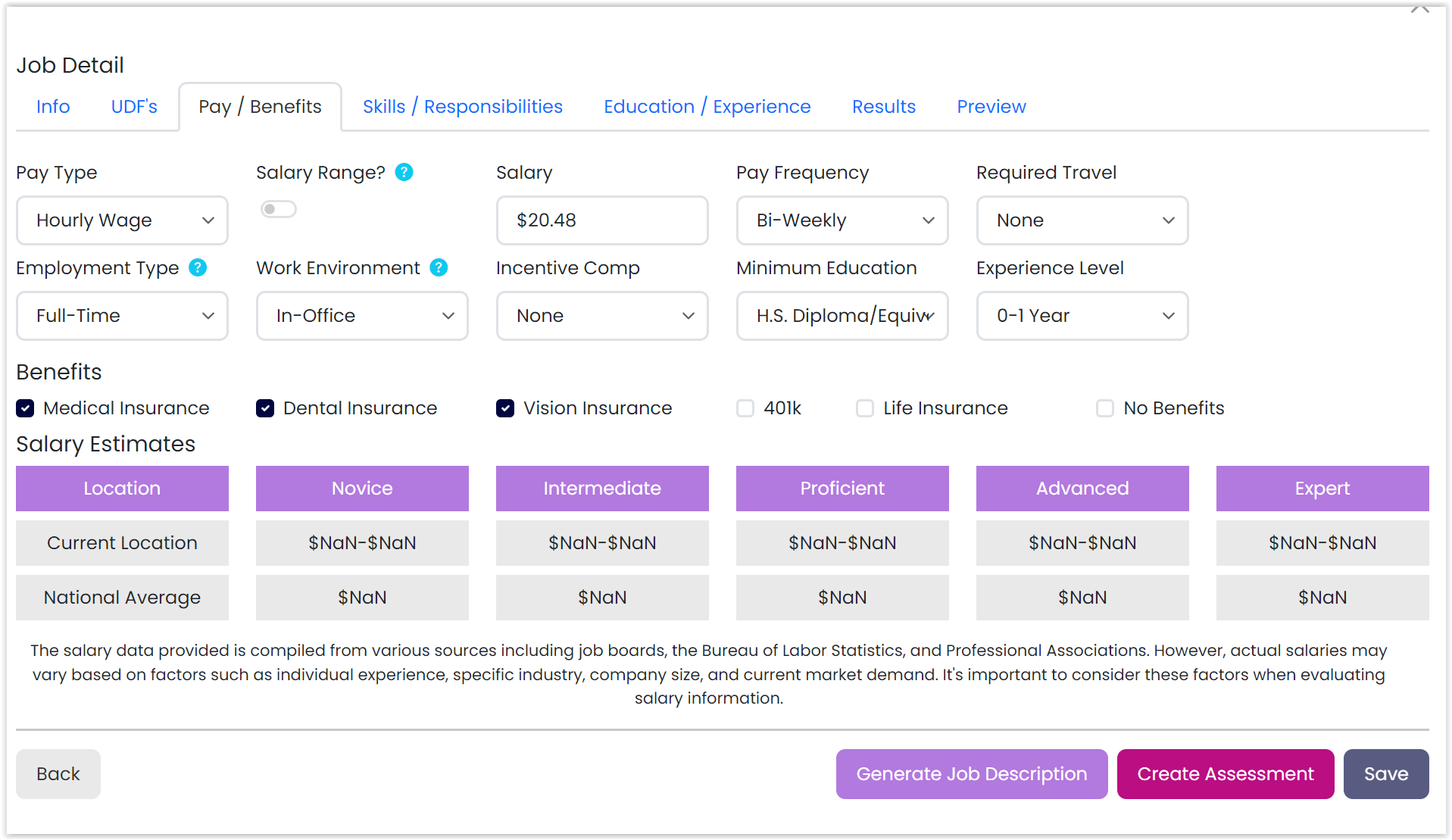Uncheck Medical Insurance benefit
This screenshot has height=840, width=1452.
[25, 408]
